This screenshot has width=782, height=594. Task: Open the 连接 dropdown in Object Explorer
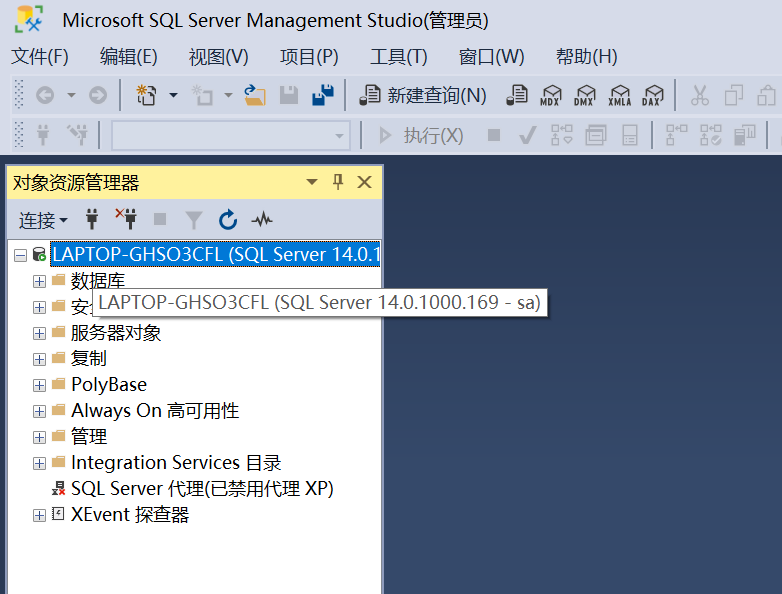(43, 220)
